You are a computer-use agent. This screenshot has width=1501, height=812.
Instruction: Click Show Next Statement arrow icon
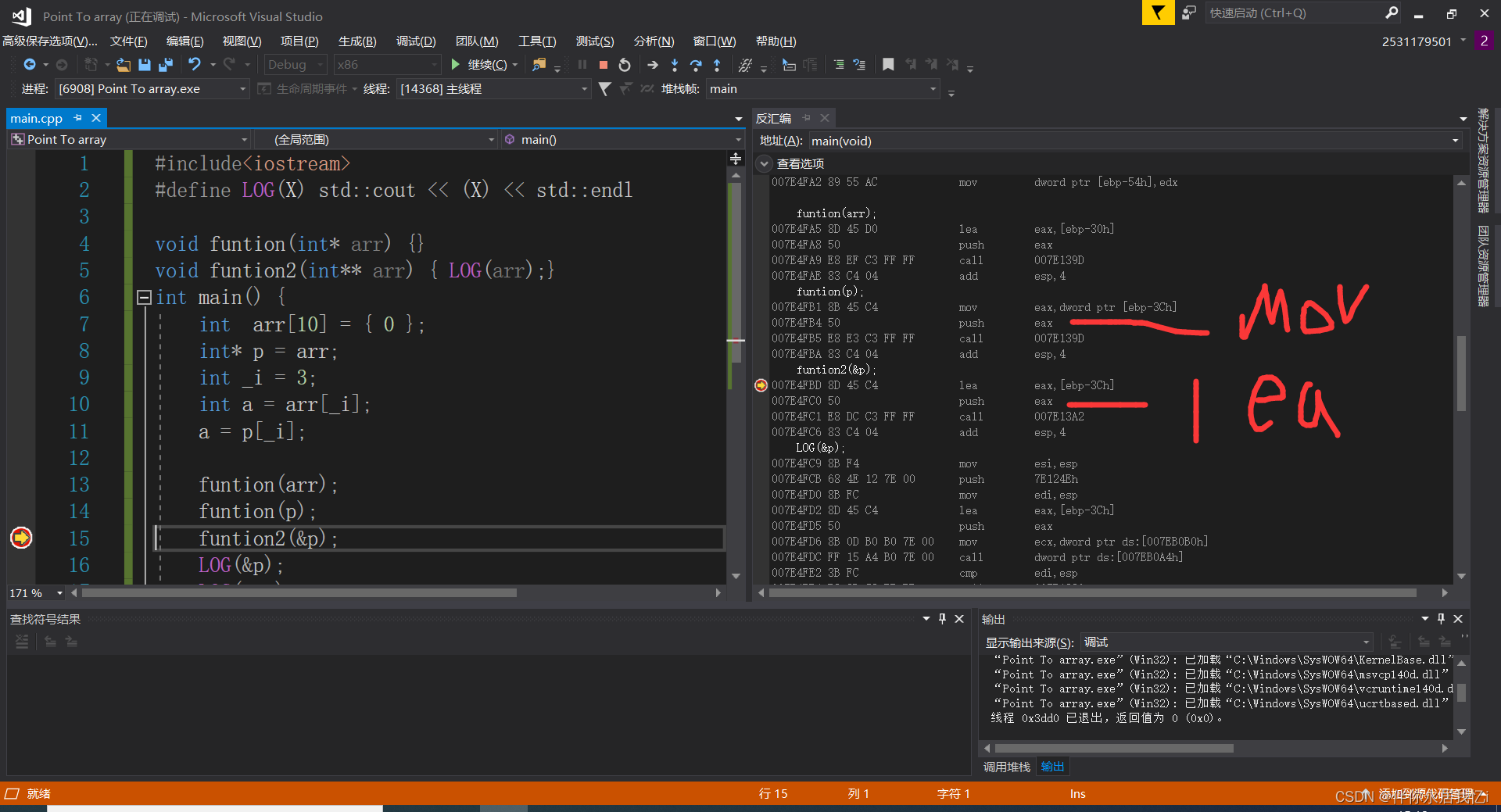point(653,65)
